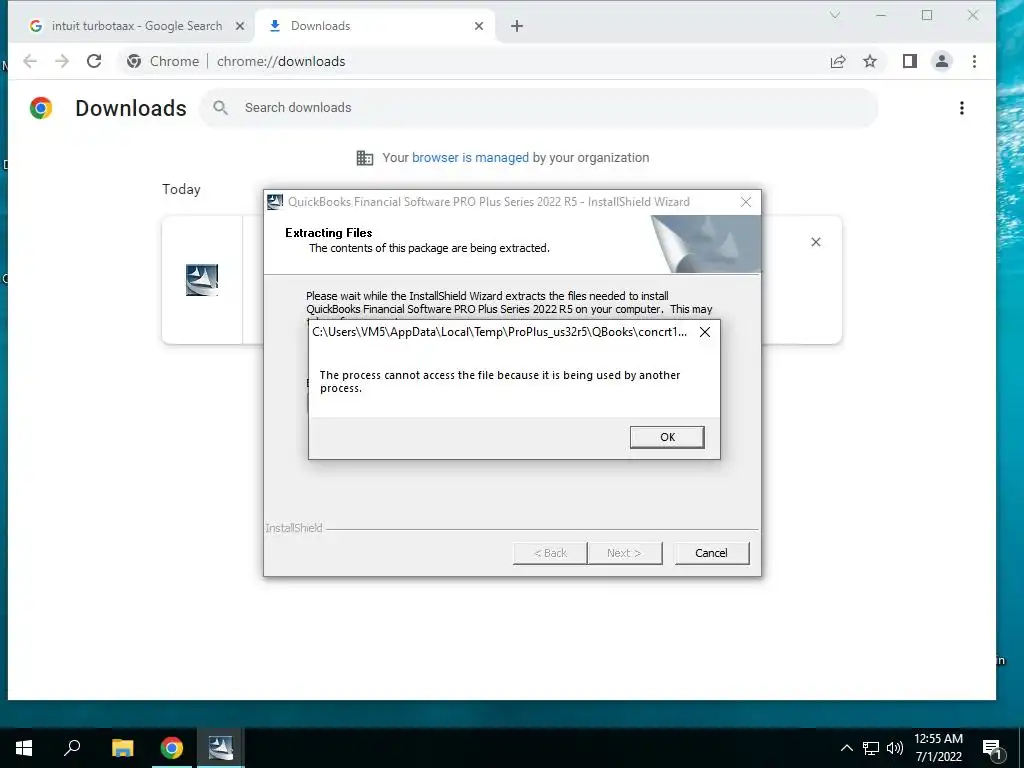This screenshot has height=768, width=1024.
Task: Open the network status tray icon
Action: 871,748
